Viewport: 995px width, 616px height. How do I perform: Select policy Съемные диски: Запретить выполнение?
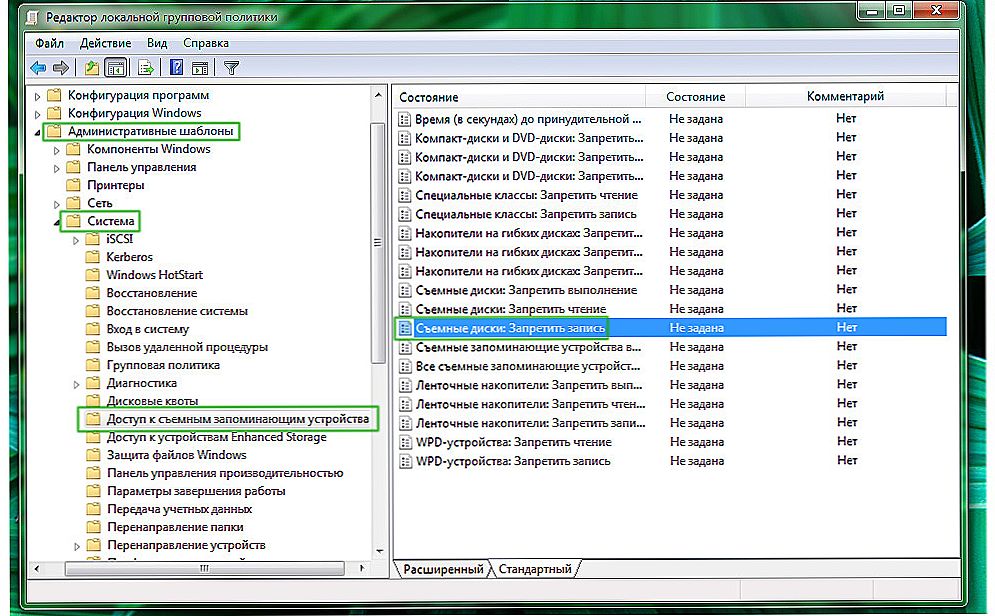point(526,290)
